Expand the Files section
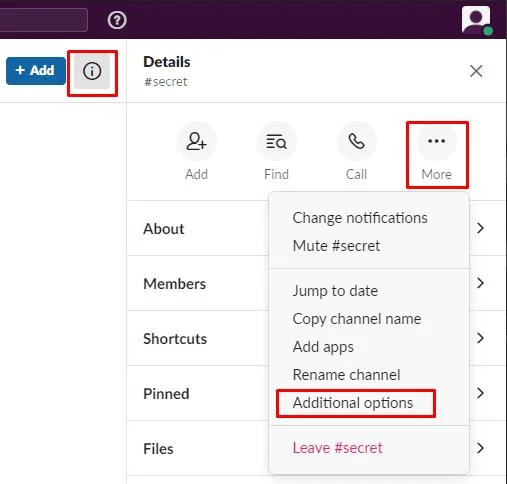Viewport: 507px width, 484px height. coord(316,448)
